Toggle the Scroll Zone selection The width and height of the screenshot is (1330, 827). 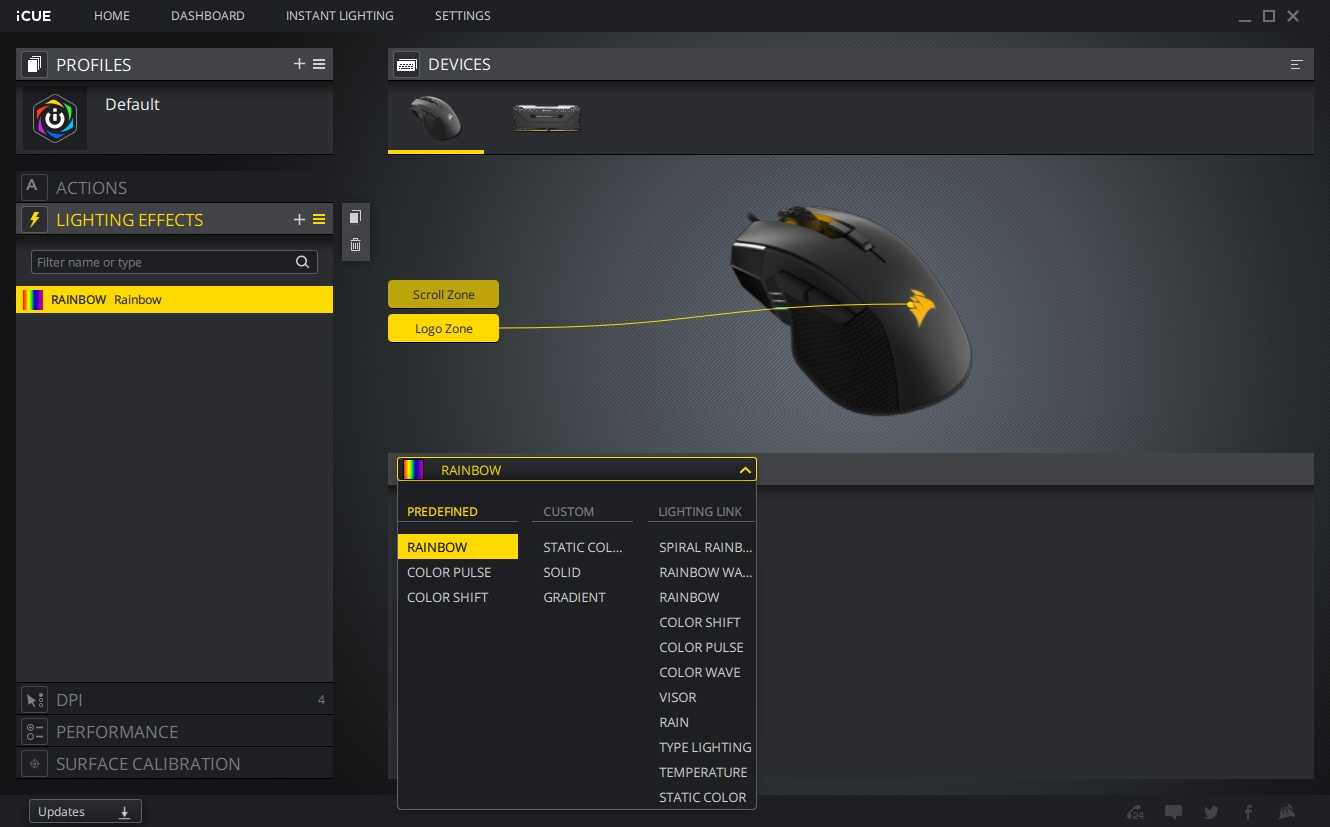point(443,295)
